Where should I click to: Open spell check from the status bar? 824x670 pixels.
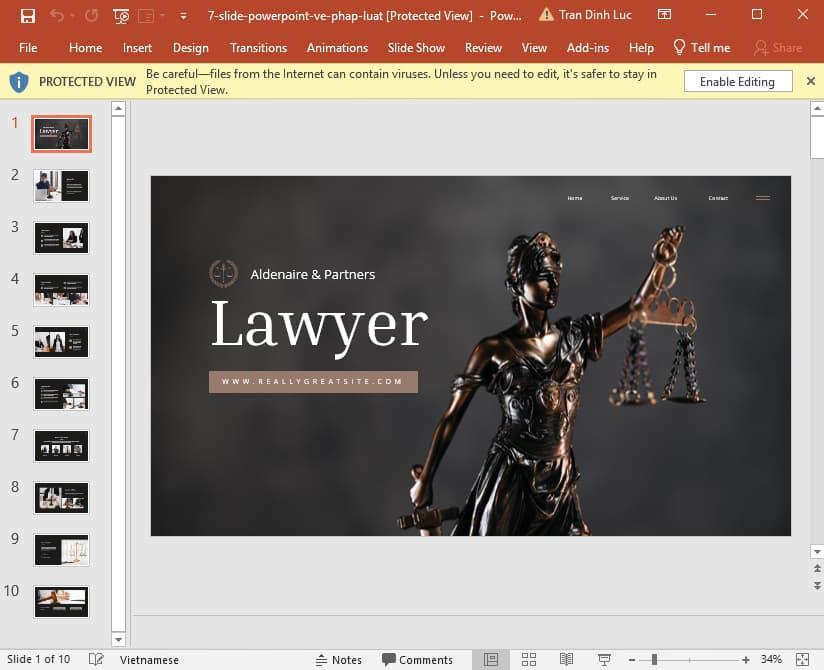[96, 659]
